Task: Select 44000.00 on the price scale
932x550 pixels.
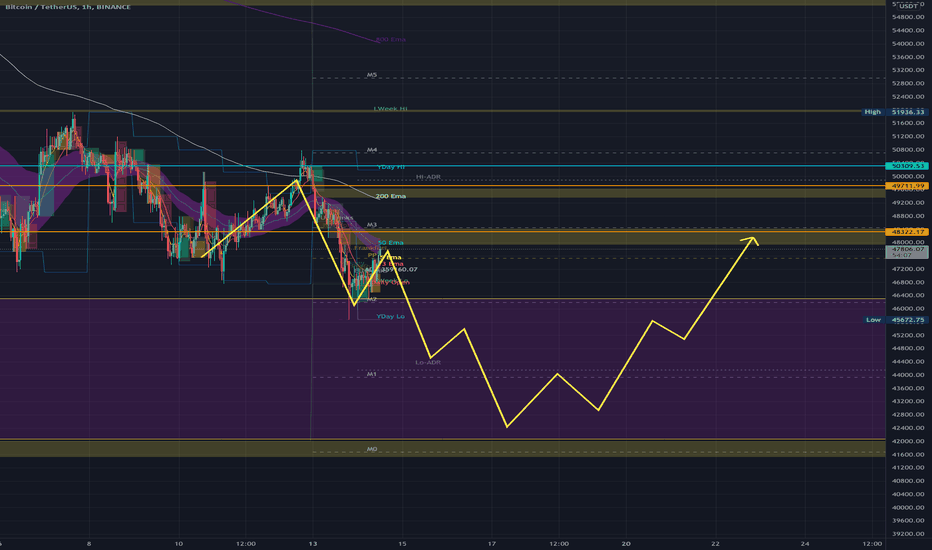Action: coord(908,375)
